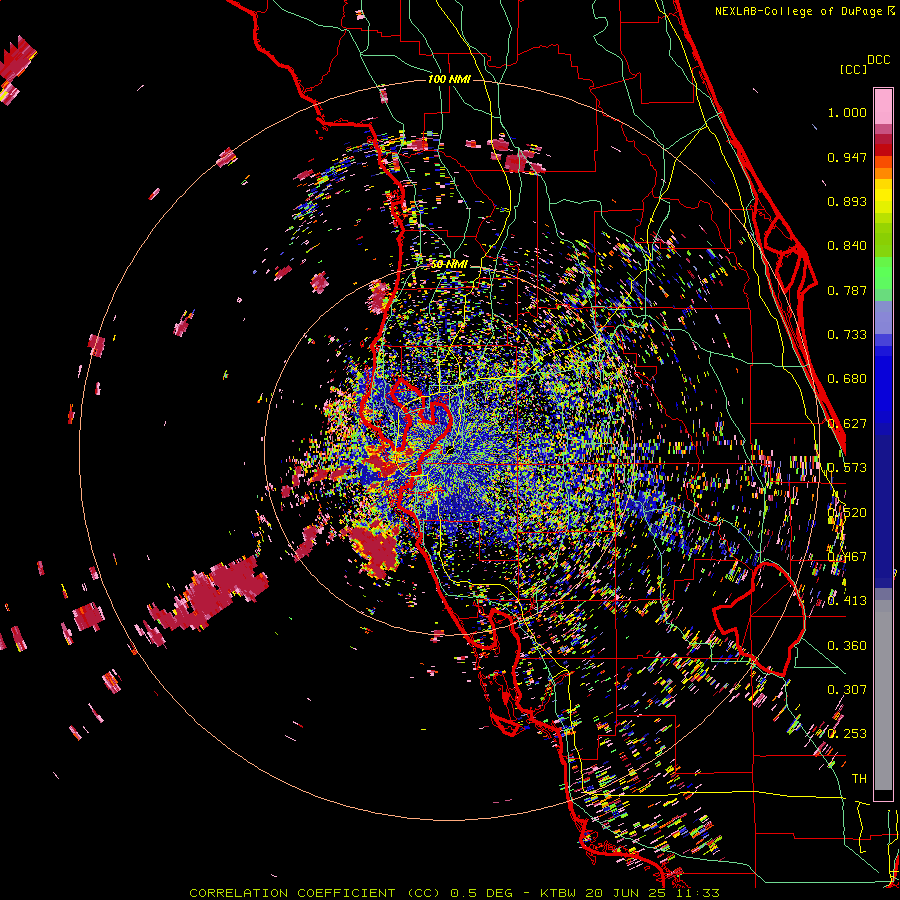Click the 11:33 time stamp
The image size is (900, 900).
click(x=697, y=893)
